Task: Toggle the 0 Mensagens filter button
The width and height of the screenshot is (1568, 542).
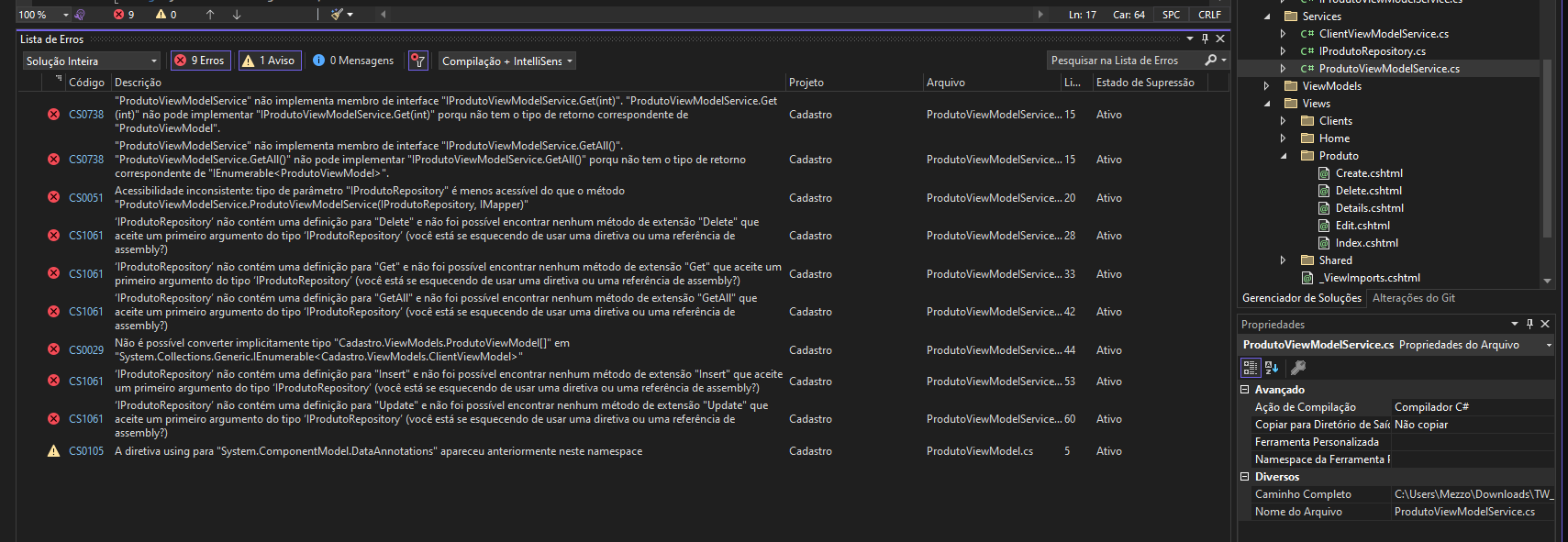Action: coord(353,61)
